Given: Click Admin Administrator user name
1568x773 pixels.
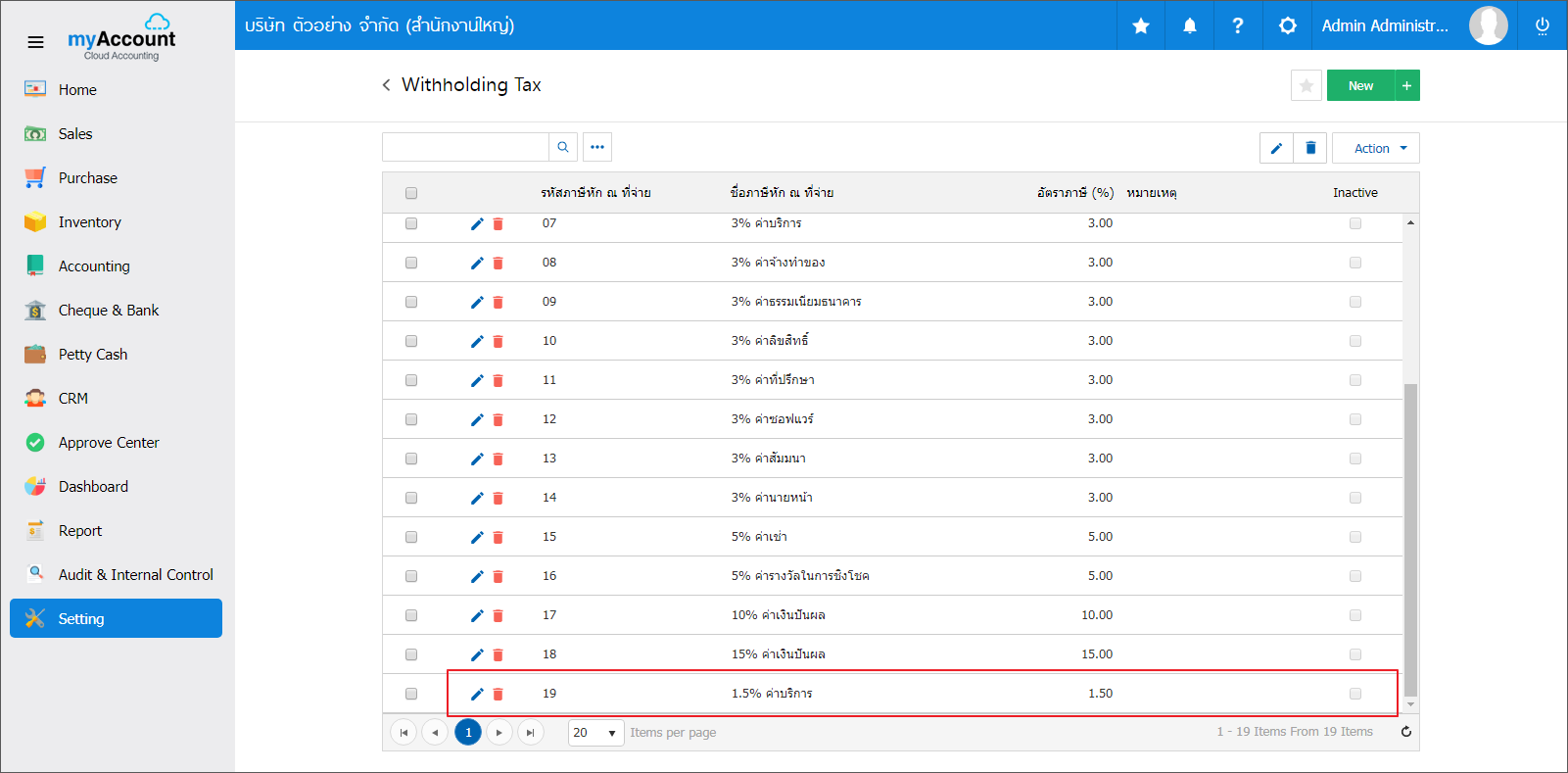Looking at the screenshot, I should click(x=1385, y=25).
